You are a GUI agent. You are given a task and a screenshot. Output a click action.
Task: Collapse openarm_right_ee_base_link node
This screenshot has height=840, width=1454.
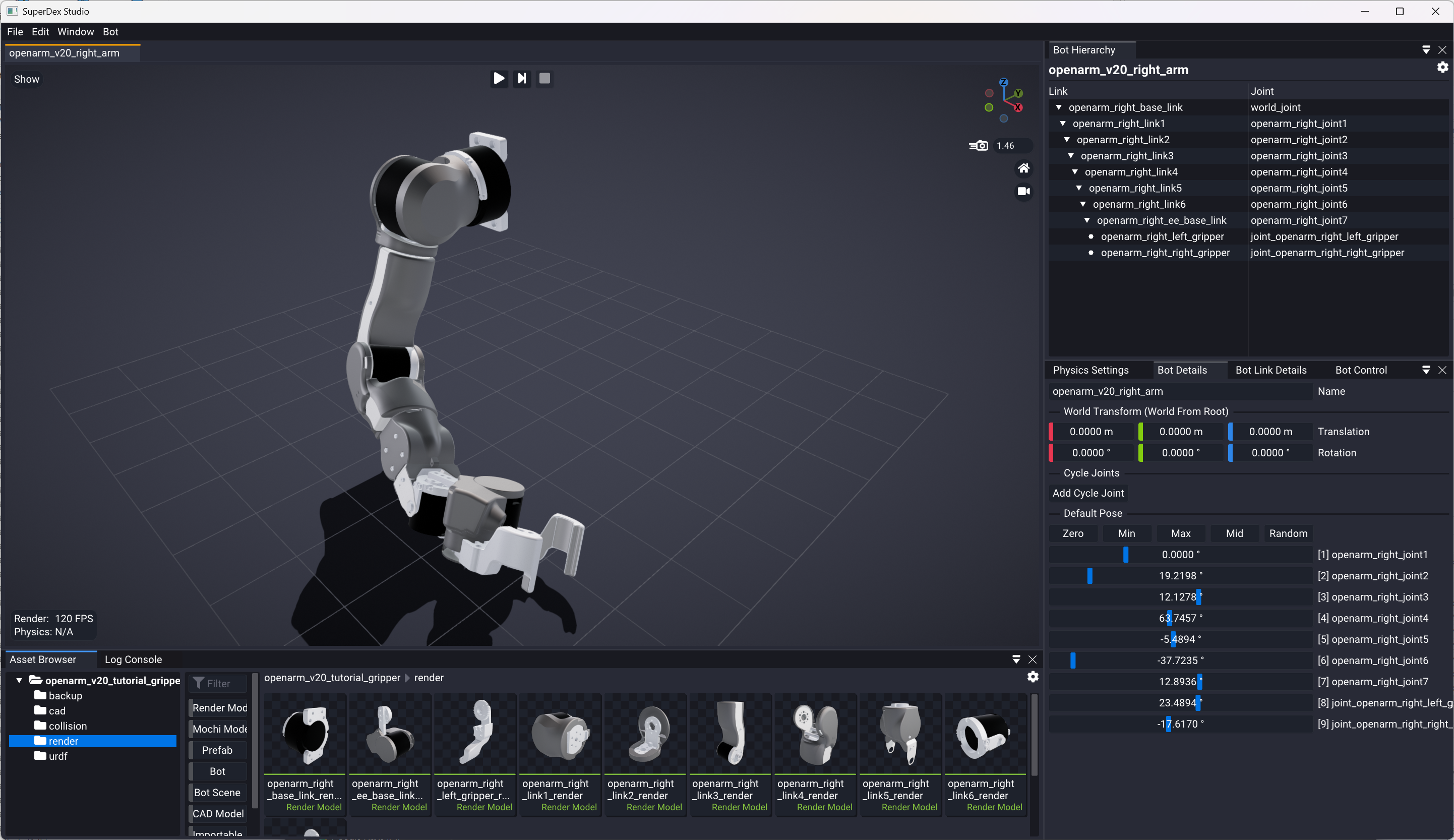tap(1087, 220)
